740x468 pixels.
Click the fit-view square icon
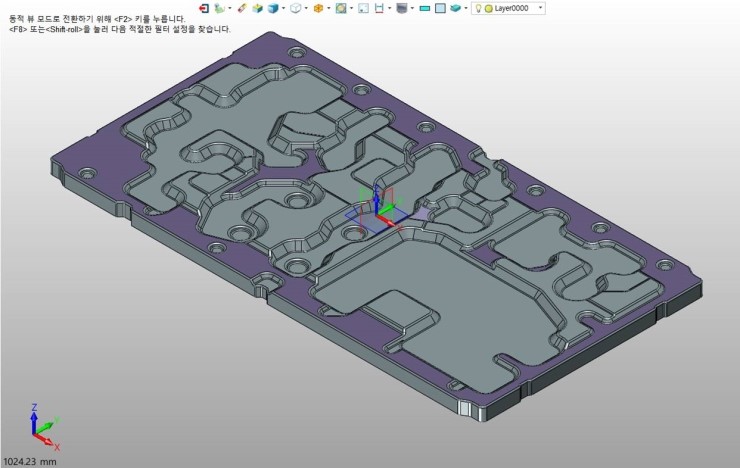click(363, 8)
